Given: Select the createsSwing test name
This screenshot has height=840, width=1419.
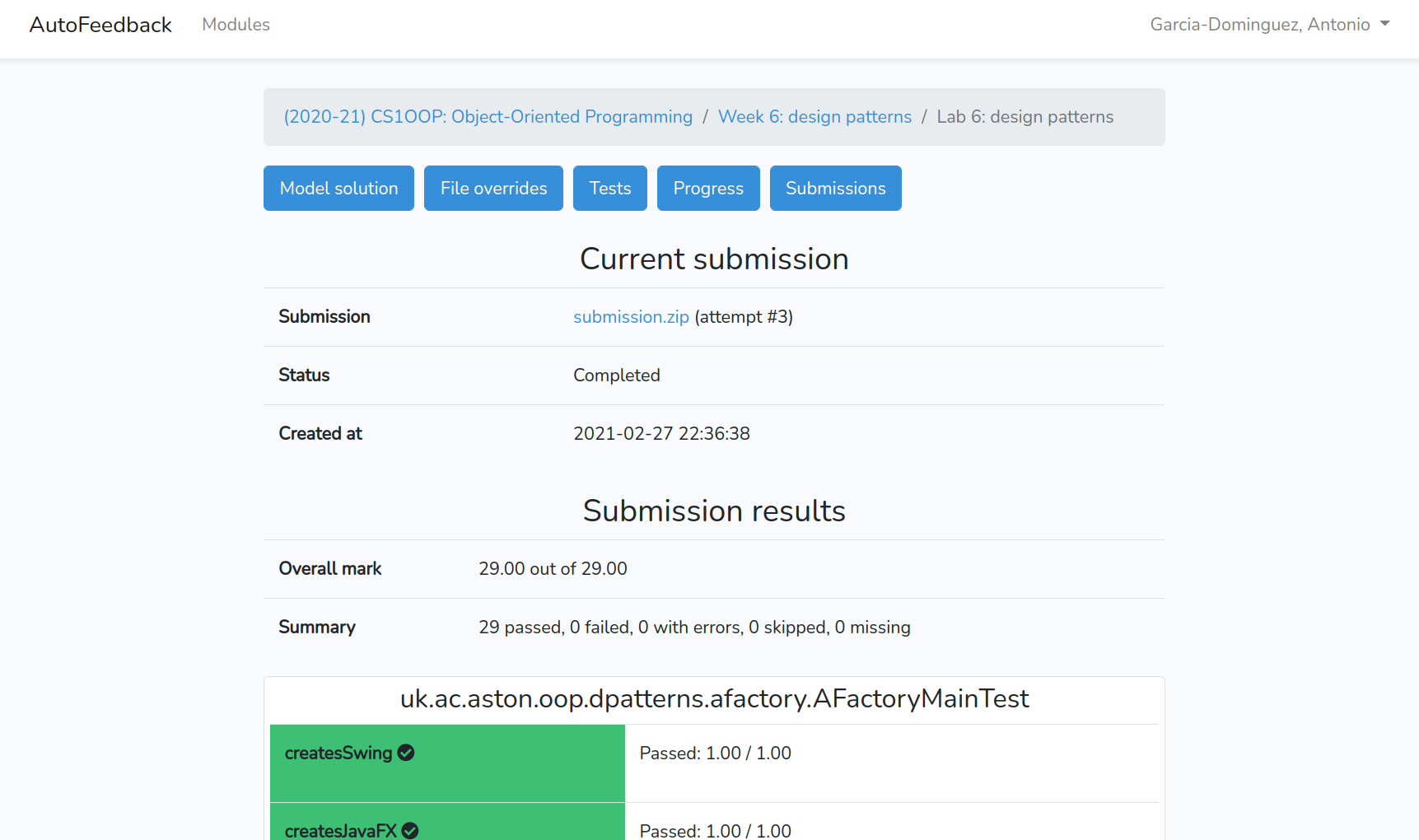Looking at the screenshot, I should pyautogui.click(x=338, y=753).
